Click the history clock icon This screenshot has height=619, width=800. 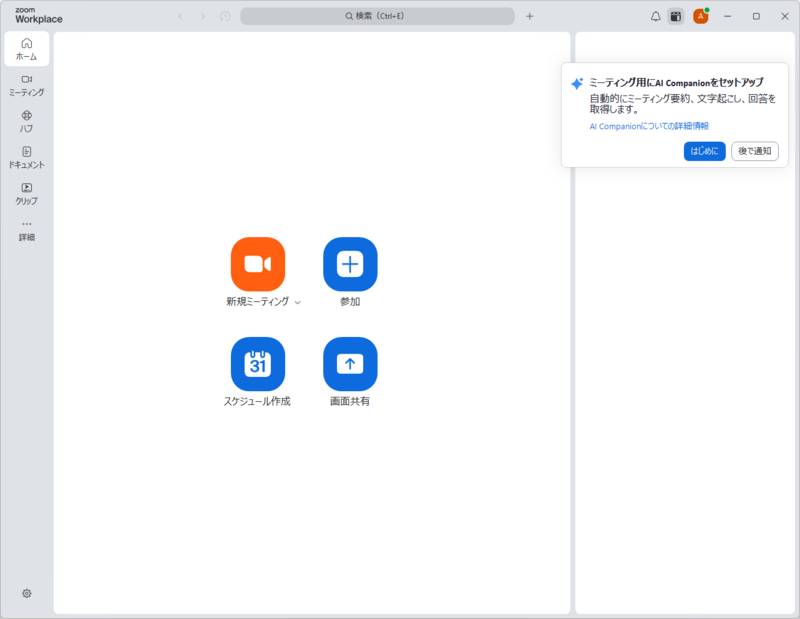pyautogui.click(x=225, y=16)
